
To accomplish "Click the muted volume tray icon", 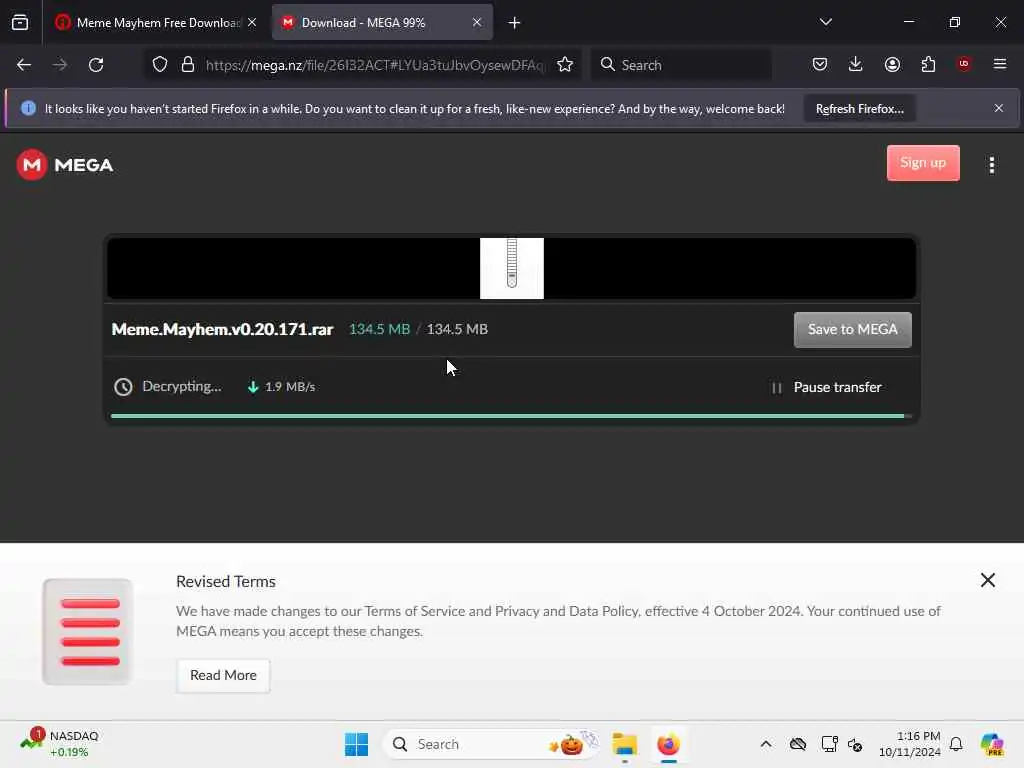I will [855, 744].
